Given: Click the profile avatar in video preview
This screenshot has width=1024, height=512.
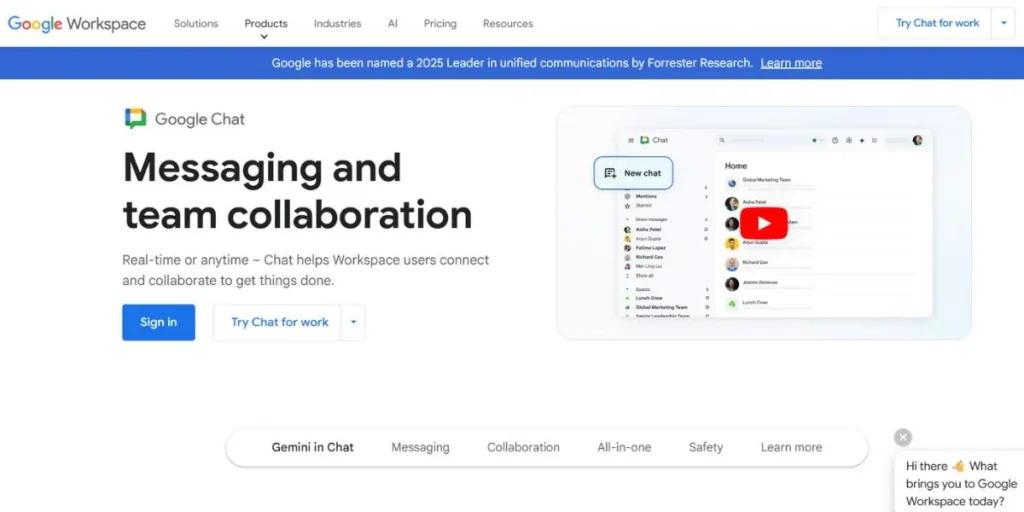Looking at the screenshot, I should coord(918,140).
